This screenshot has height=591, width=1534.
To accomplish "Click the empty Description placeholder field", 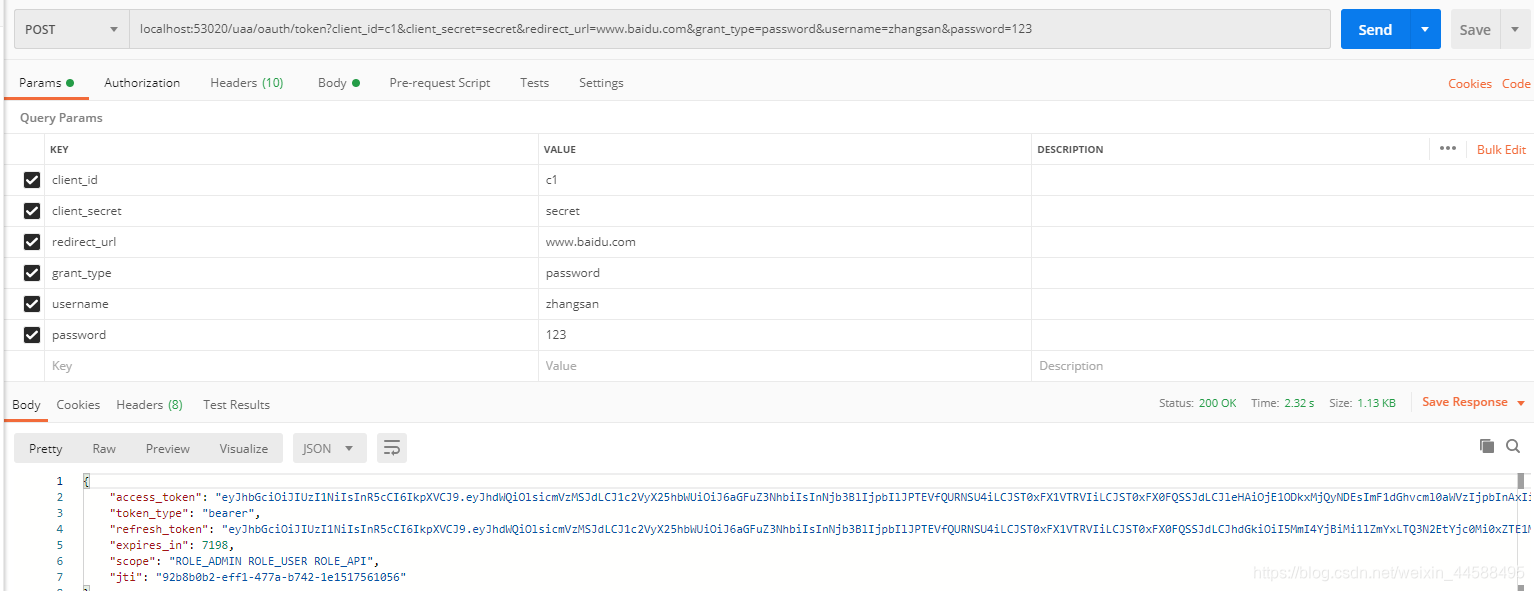I will [x=1280, y=366].
